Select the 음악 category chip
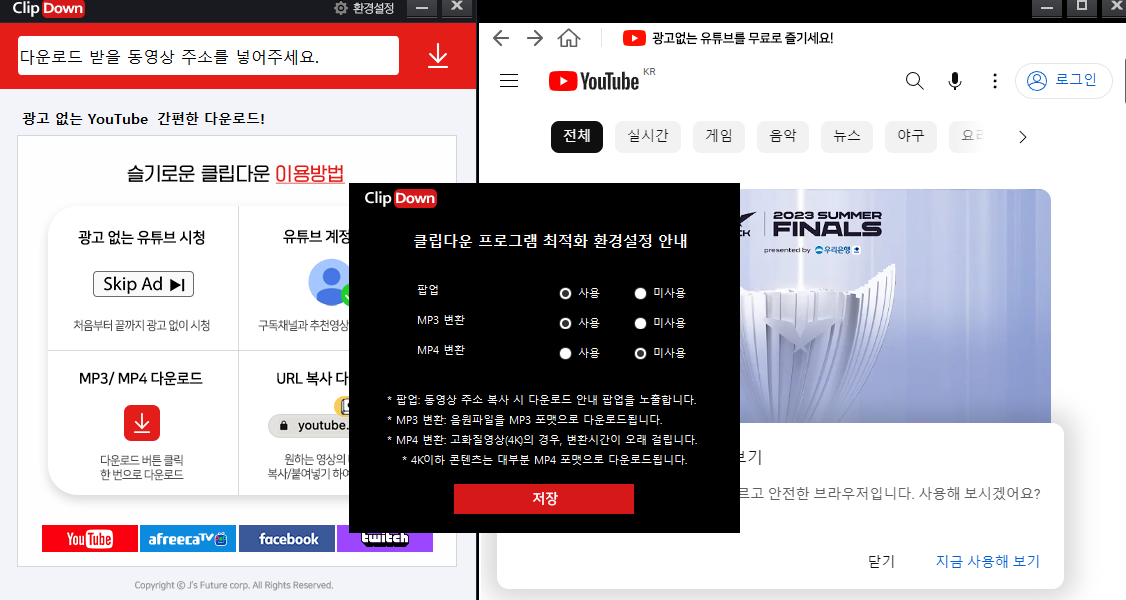The image size is (1126, 600). click(783, 136)
